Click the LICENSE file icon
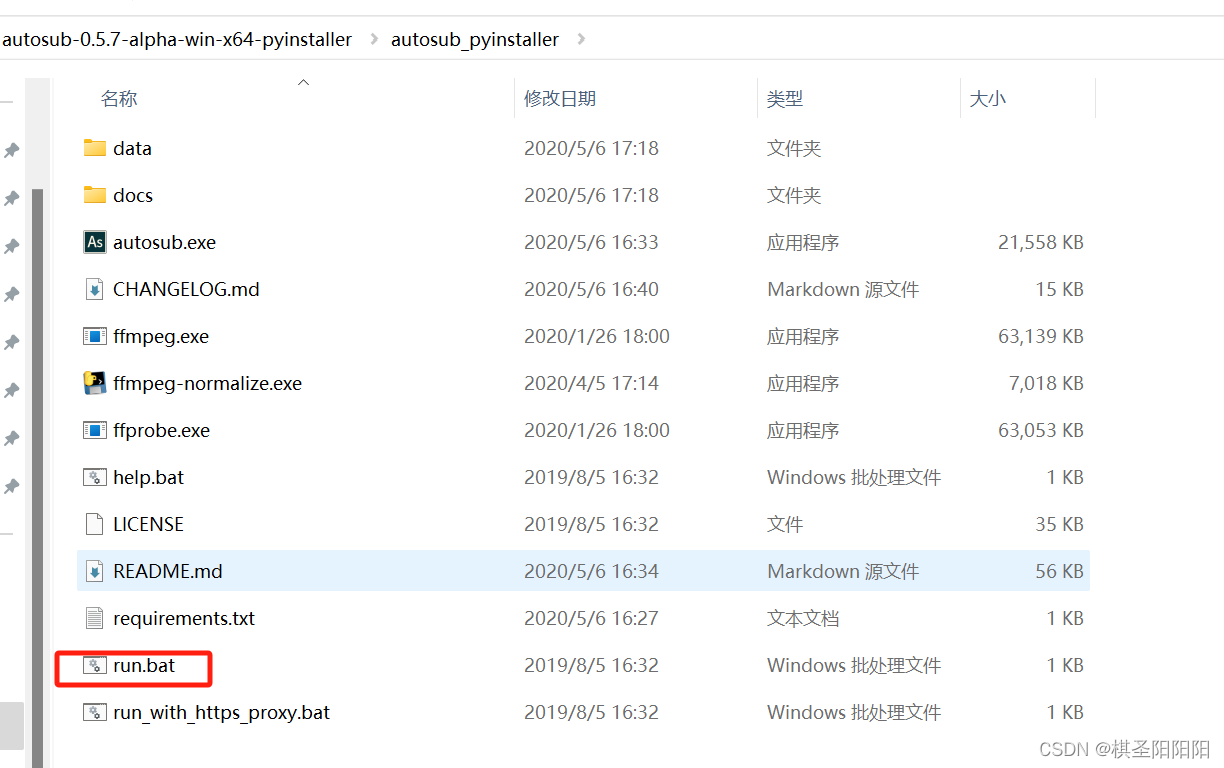 click(95, 524)
